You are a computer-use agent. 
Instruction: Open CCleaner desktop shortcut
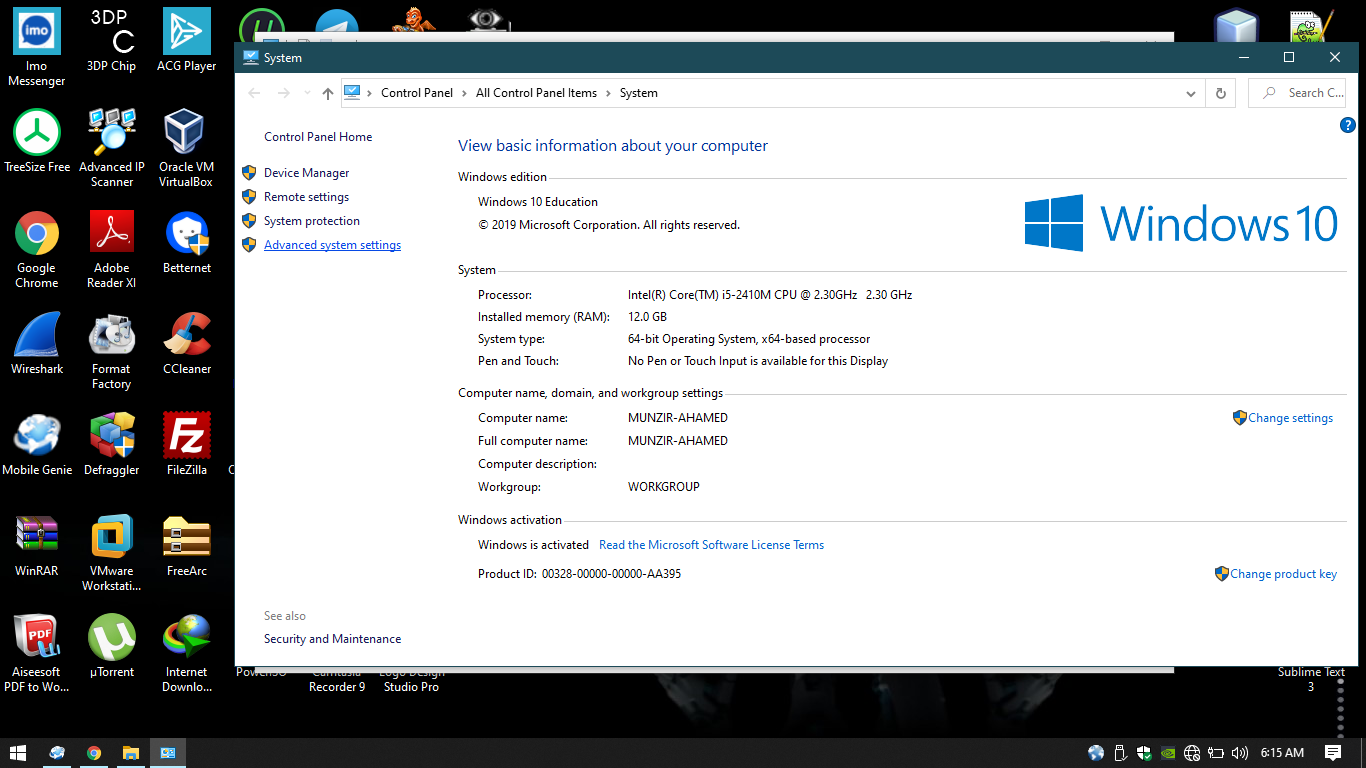[x=186, y=343]
